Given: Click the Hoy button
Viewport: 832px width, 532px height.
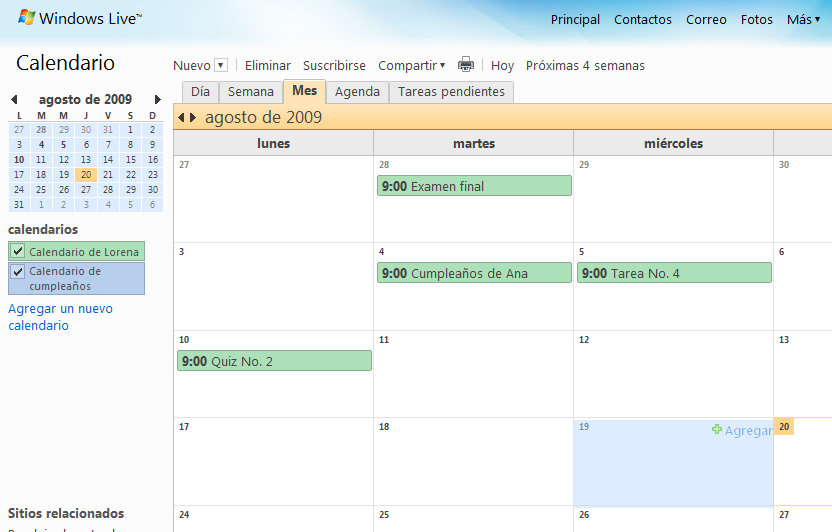Looking at the screenshot, I should point(502,66).
